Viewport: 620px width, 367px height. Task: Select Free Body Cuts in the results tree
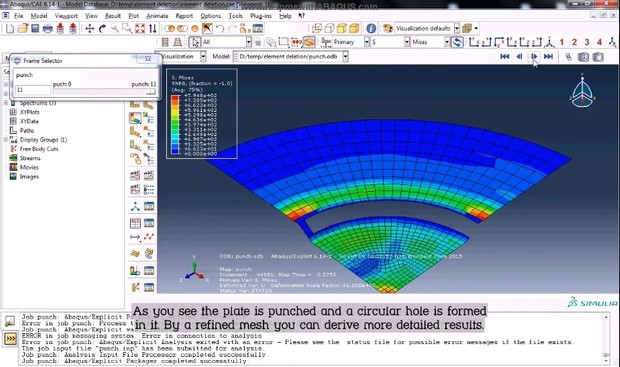pyautogui.click(x=39, y=149)
